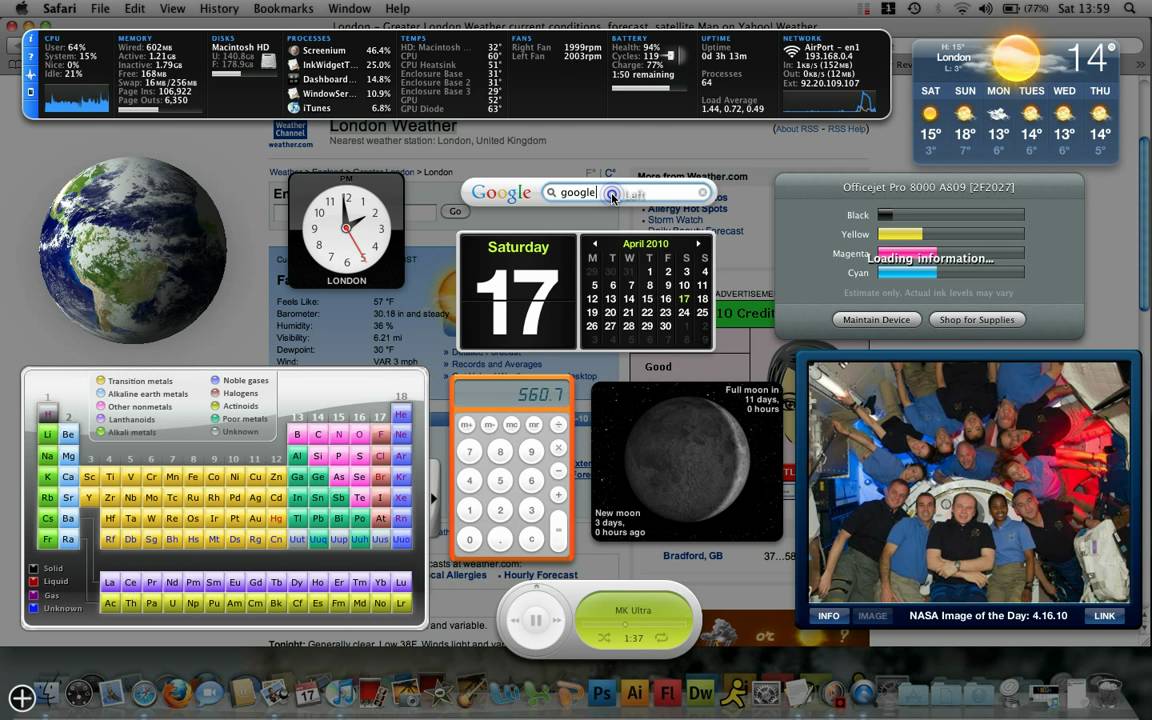This screenshot has width=1152, height=720.
Task: Click the IMAGE tab in NASA widget
Action: pos(872,616)
